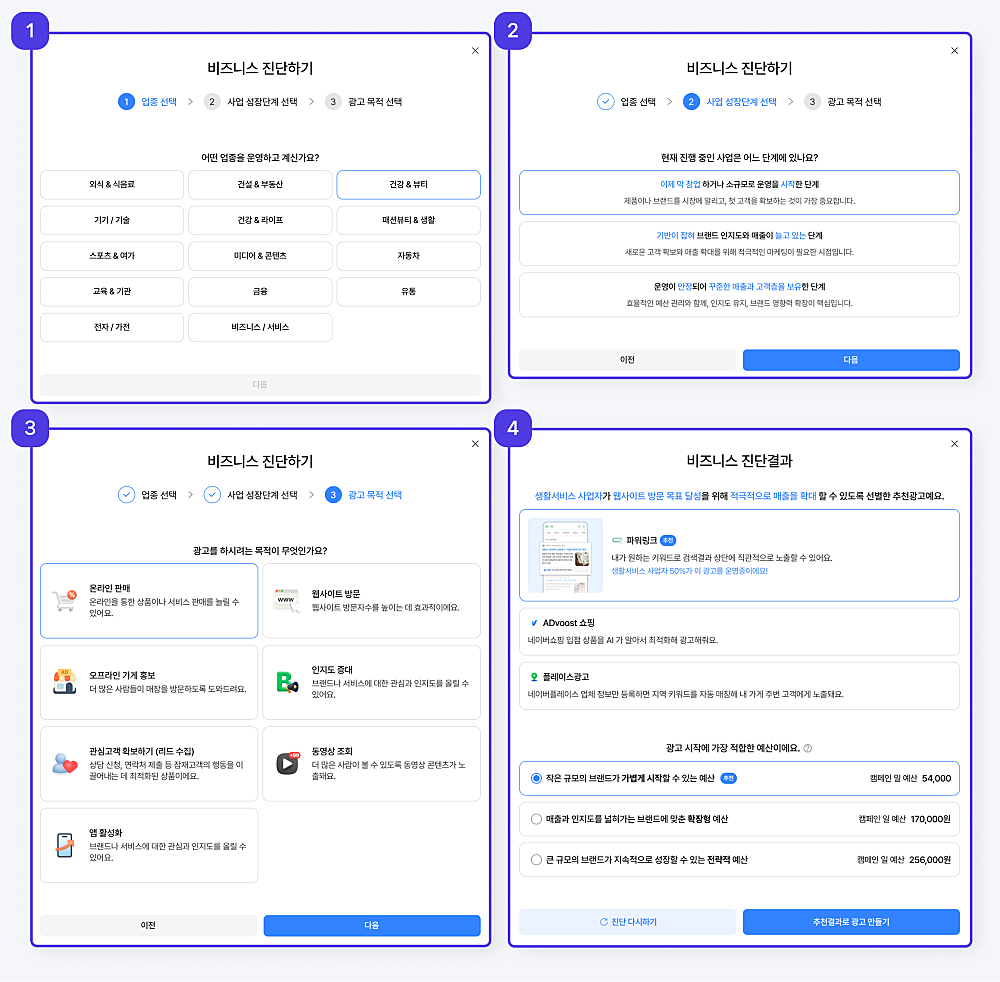Select the 170,000원 확장형 예산 radio option
The image size is (1000, 982).
point(536,819)
